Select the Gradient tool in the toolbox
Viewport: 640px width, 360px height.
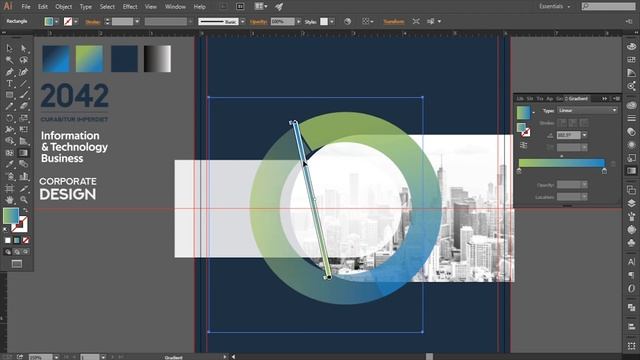tap(23, 153)
